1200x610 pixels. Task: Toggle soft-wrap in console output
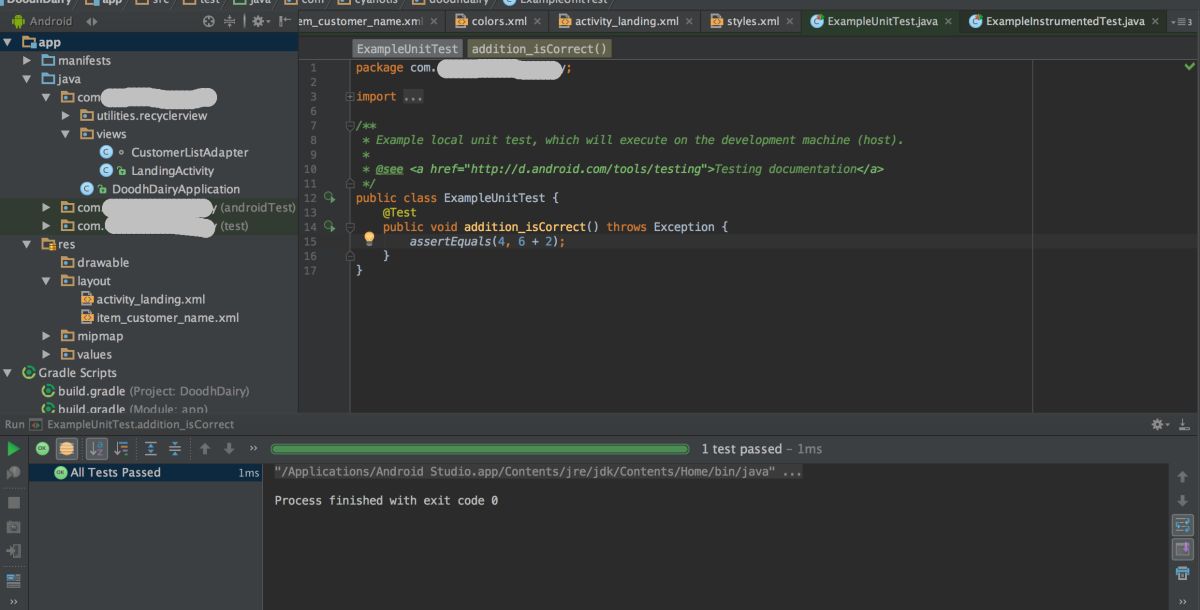(x=1182, y=525)
